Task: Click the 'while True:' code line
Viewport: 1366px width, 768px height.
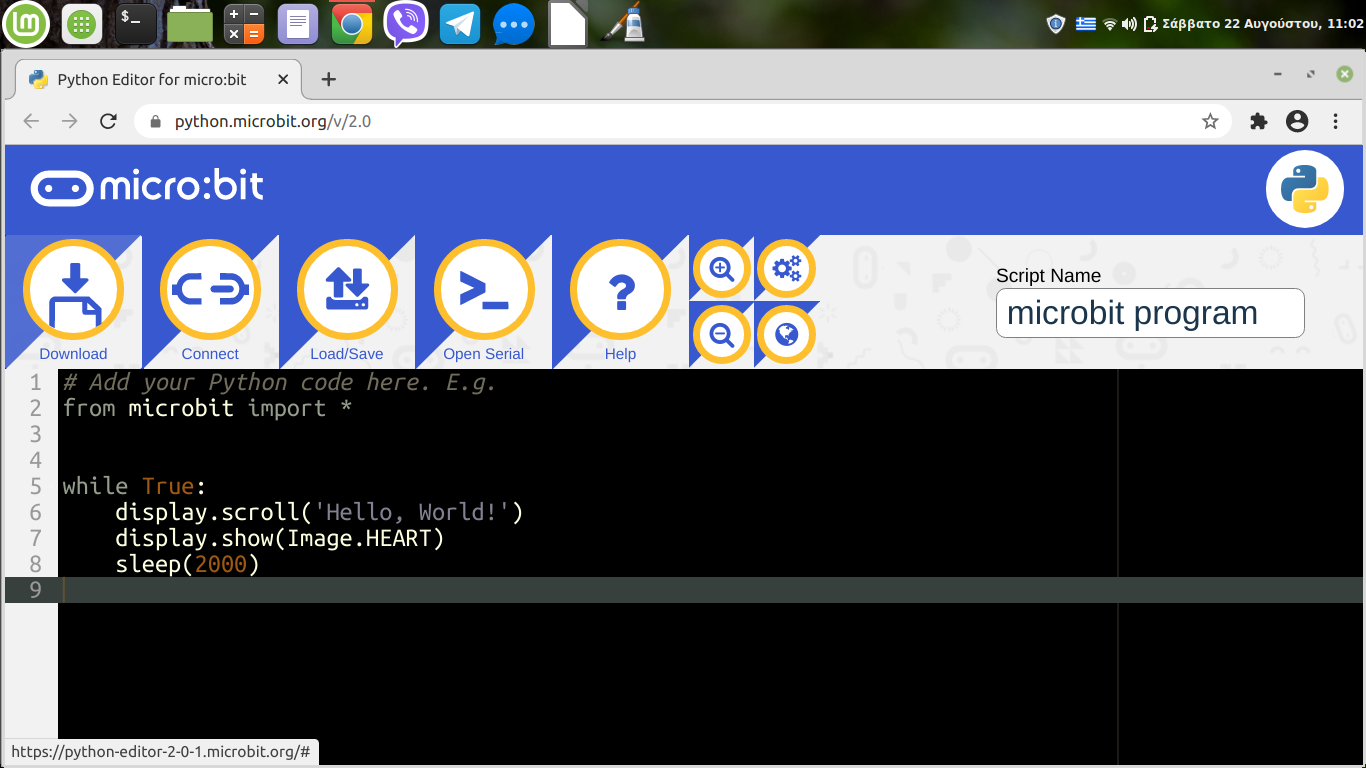Action: pos(134,486)
